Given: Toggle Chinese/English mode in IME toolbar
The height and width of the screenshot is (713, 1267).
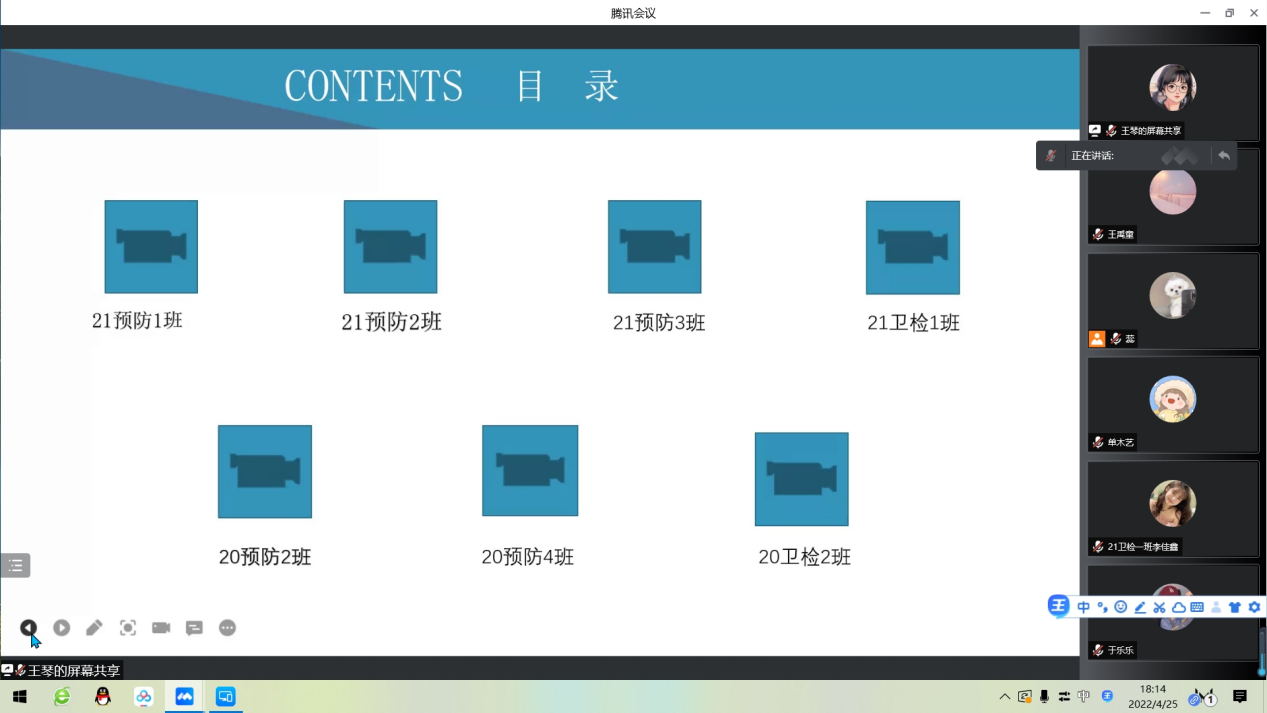Looking at the screenshot, I should (x=1084, y=607).
